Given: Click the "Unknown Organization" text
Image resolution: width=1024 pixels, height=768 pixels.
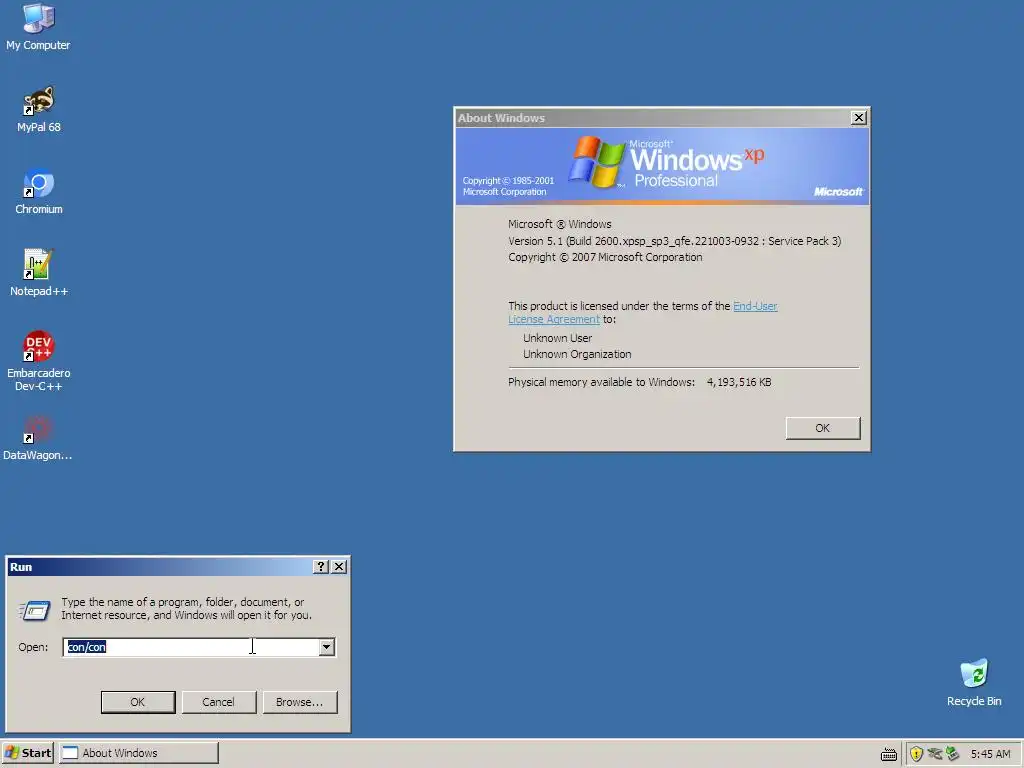Looking at the screenshot, I should coord(577,354).
